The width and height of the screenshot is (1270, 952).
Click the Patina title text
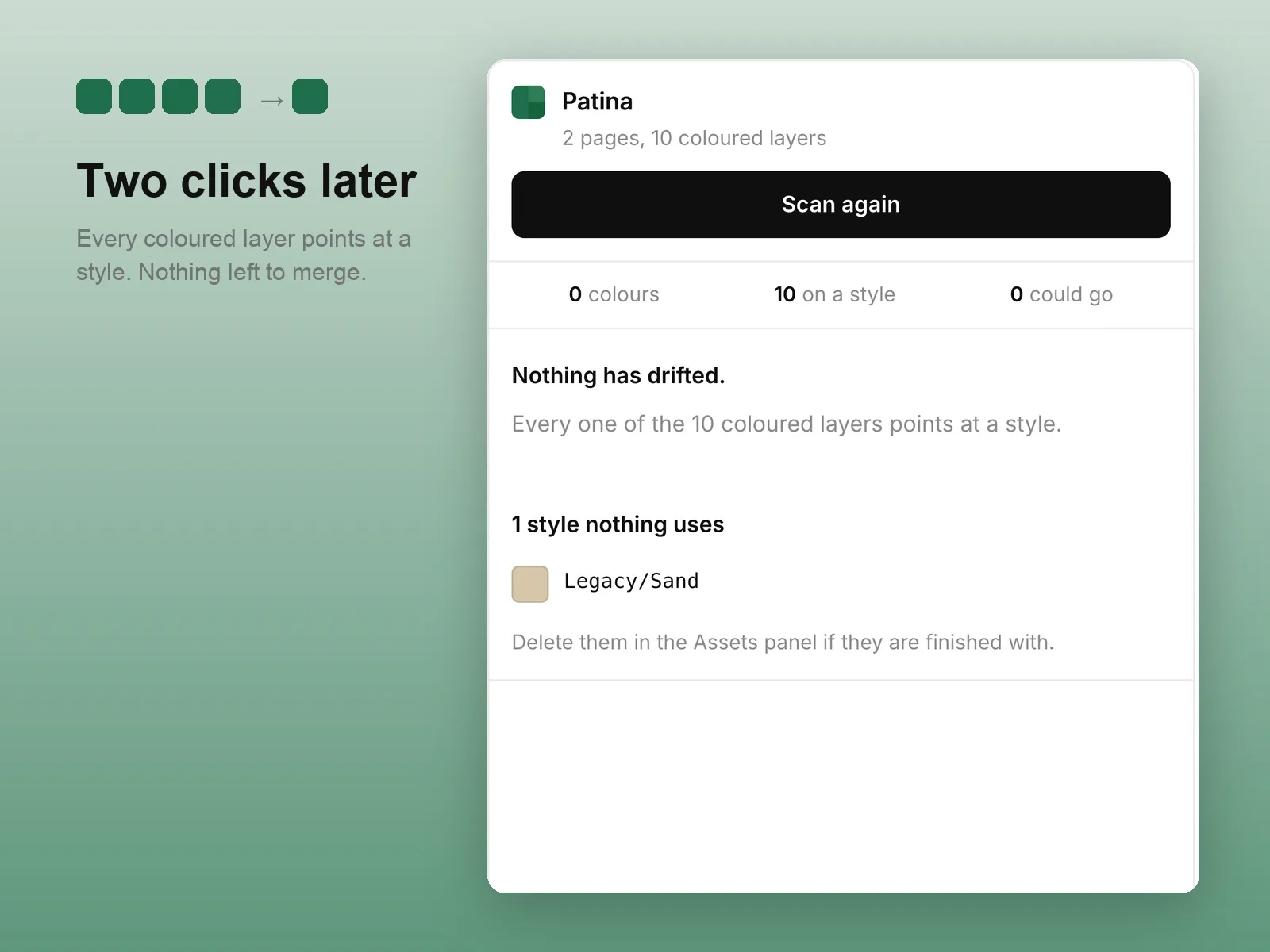coord(597,102)
